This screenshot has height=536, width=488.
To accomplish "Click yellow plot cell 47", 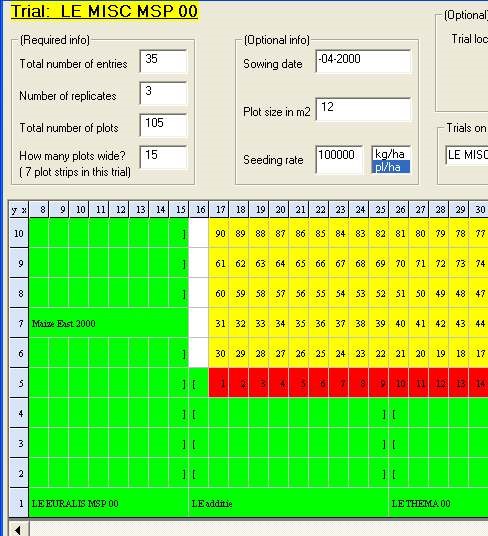I will 479,293.
